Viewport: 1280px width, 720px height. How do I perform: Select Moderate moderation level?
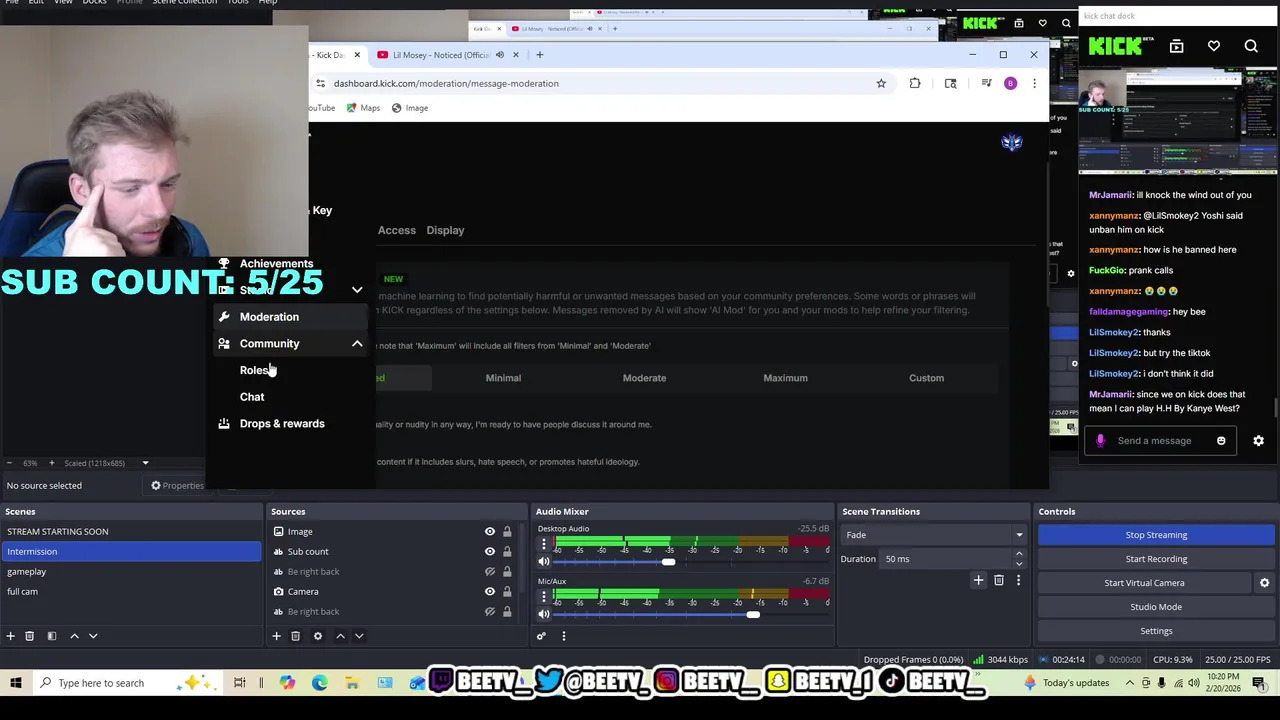(644, 378)
